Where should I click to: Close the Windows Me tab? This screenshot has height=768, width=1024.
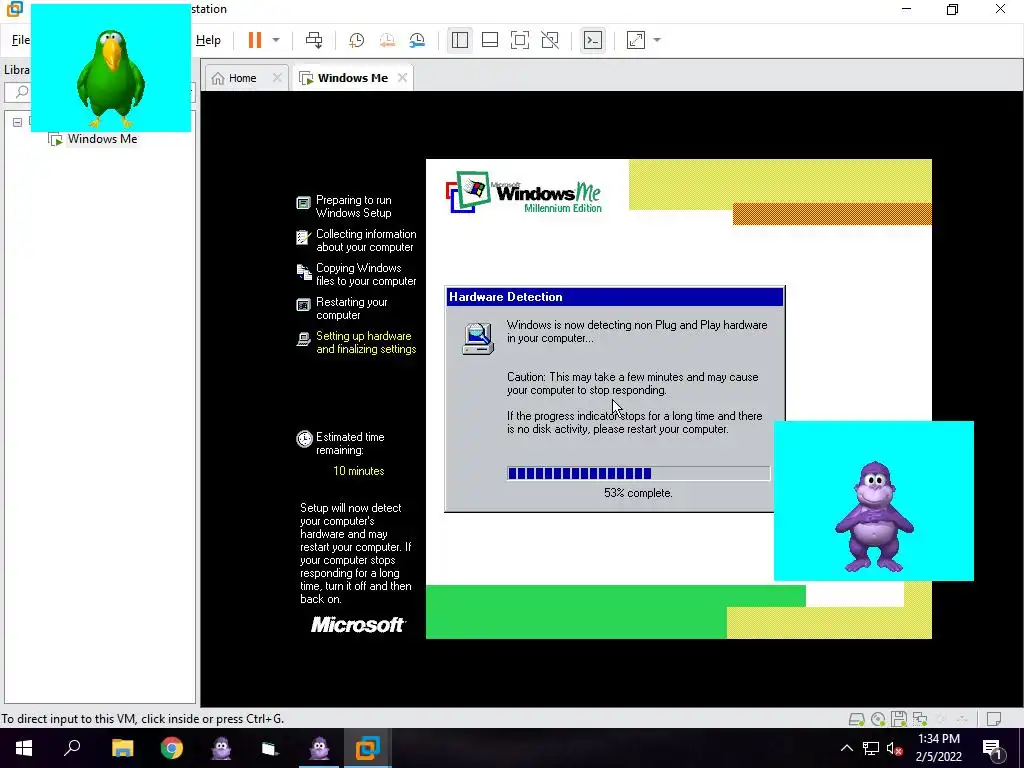point(402,78)
